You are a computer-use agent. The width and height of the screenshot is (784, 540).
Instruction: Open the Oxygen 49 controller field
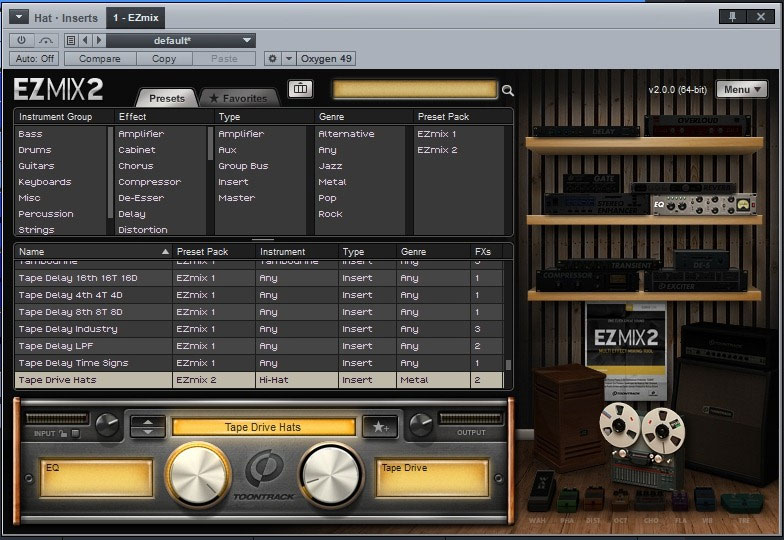[x=326, y=58]
